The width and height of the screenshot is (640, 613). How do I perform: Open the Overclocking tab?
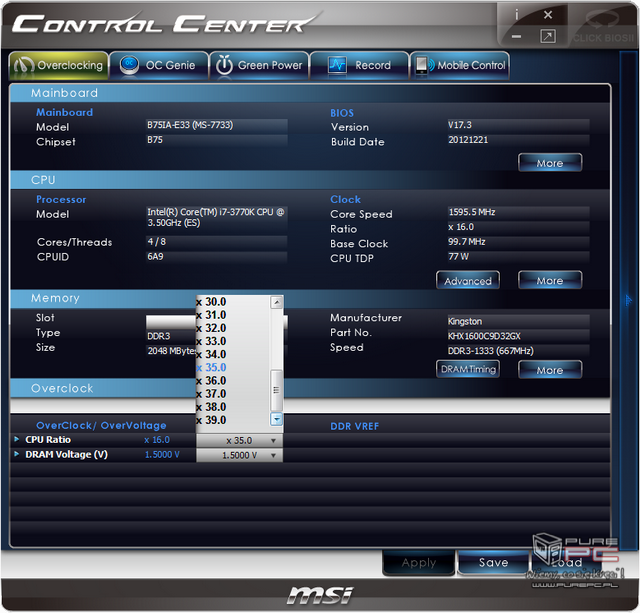(x=59, y=65)
